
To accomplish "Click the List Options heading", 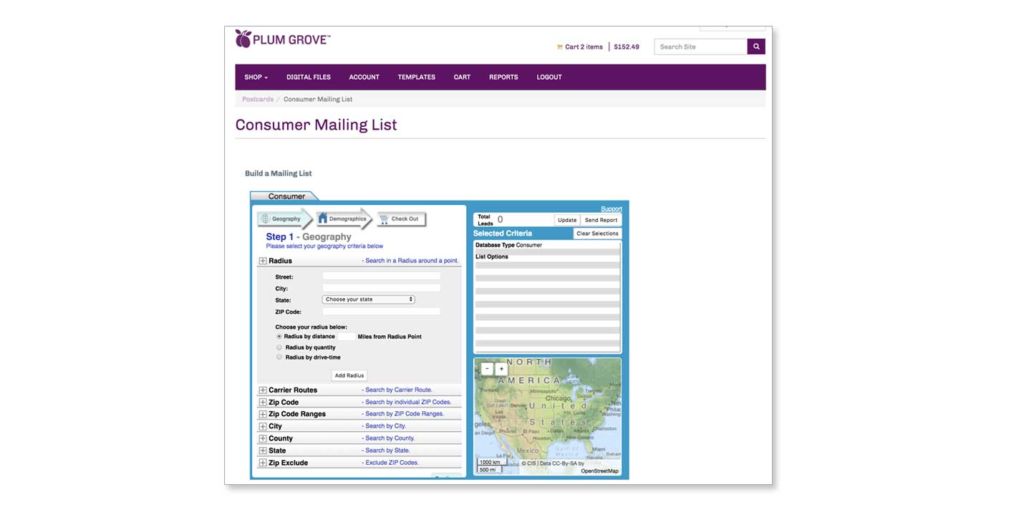I will pos(492,257).
